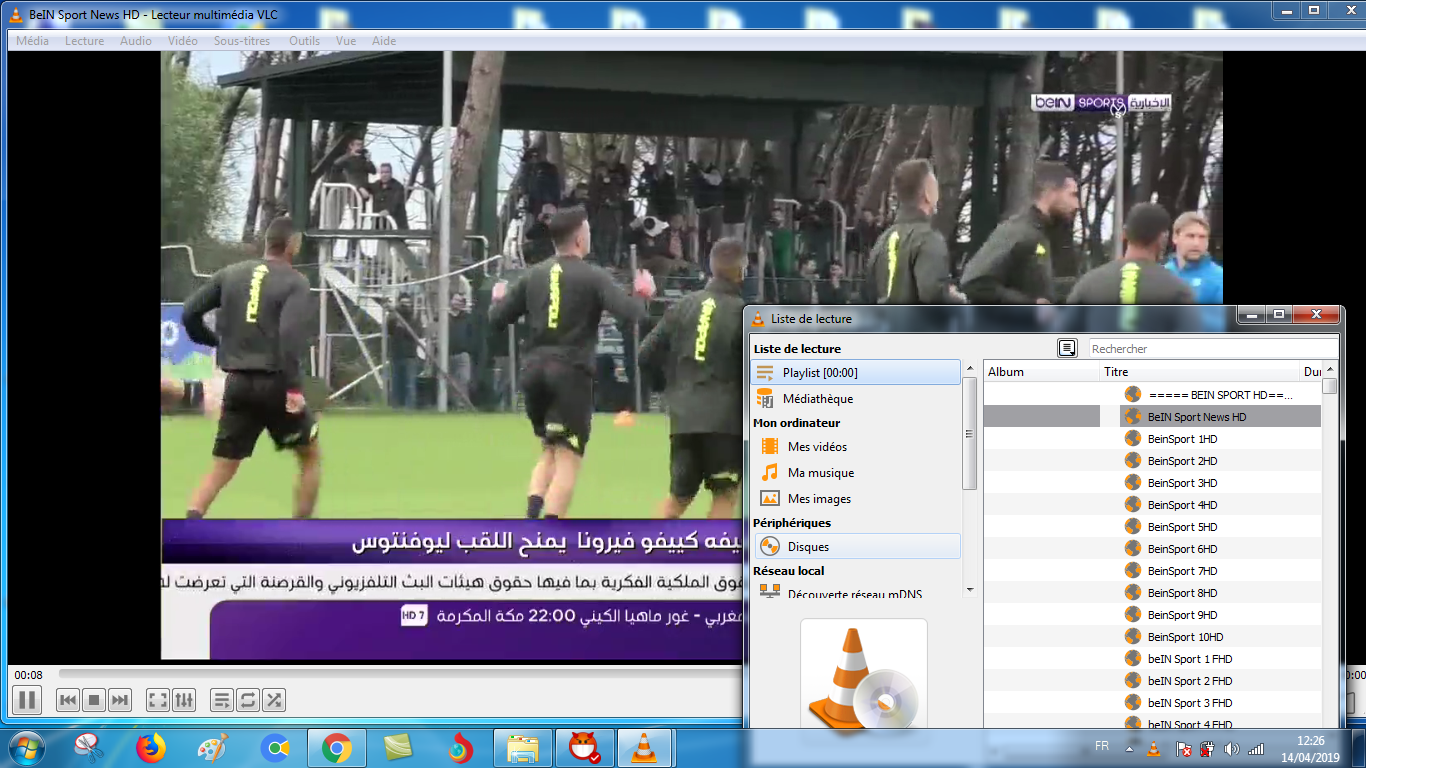Image resolution: width=1446 pixels, height=768 pixels.
Task: Toggle fullscreen video mode
Action: click(x=158, y=700)
